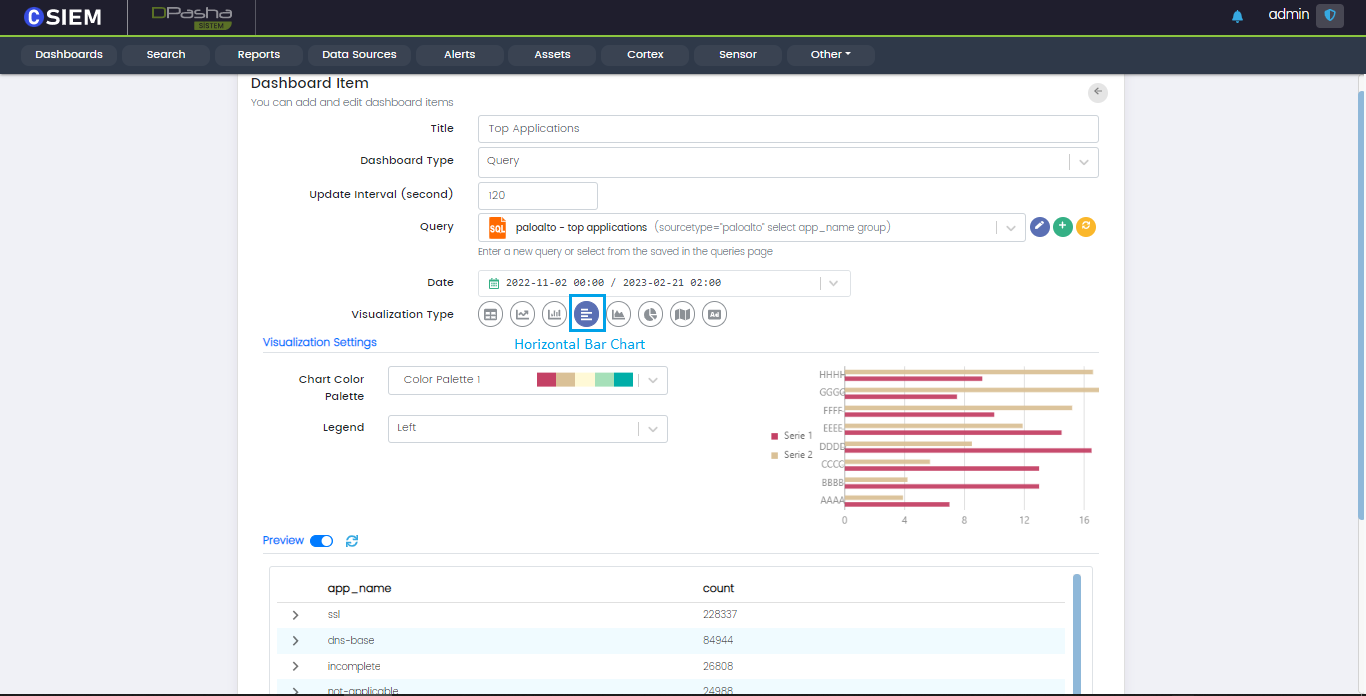Edit the selected query with pencil icon
The image size is (1366, 696).
pyautogui.click(x=1040, y=227)
